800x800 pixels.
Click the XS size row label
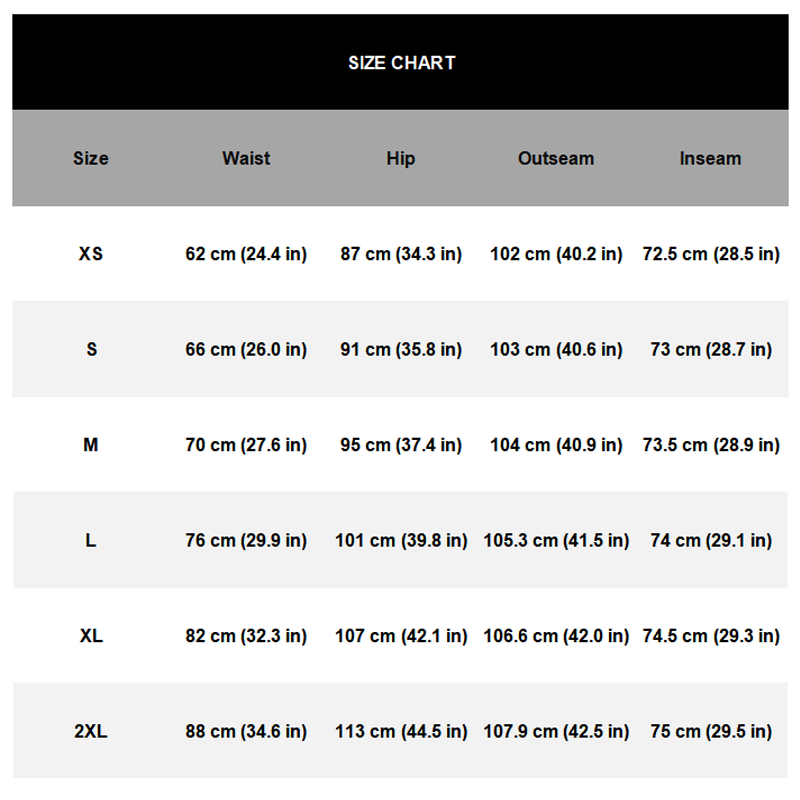coord(90,254)
